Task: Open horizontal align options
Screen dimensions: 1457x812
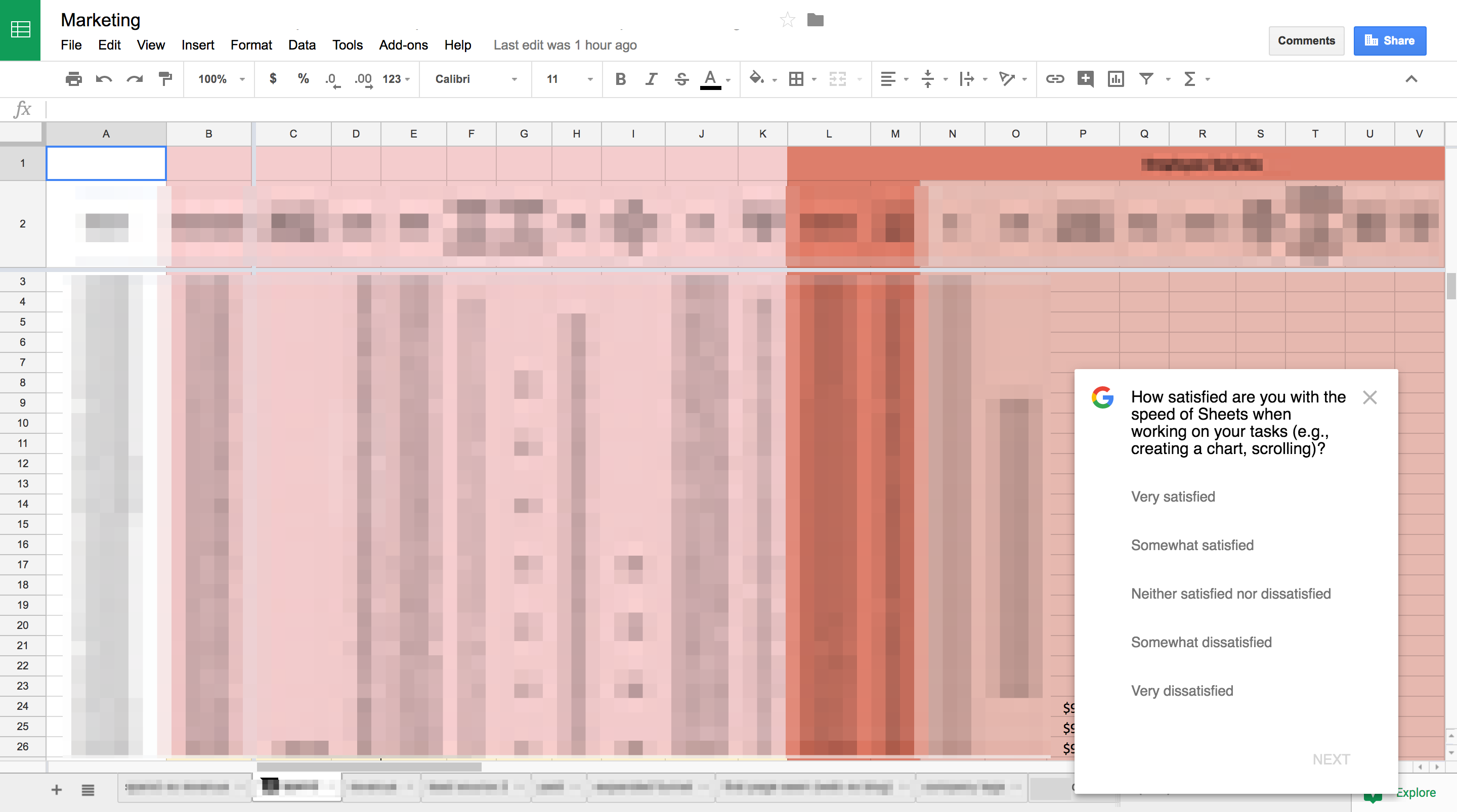Action: (888, 79)
